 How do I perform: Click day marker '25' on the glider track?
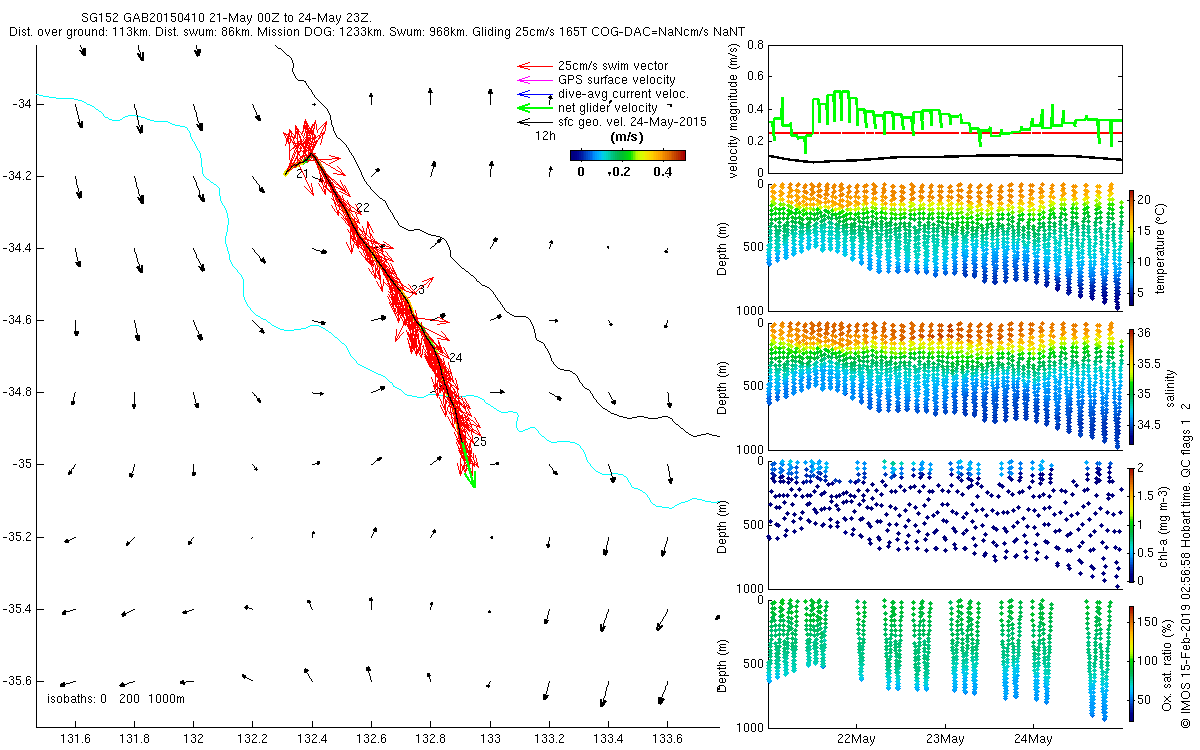(x=480, y=442)
